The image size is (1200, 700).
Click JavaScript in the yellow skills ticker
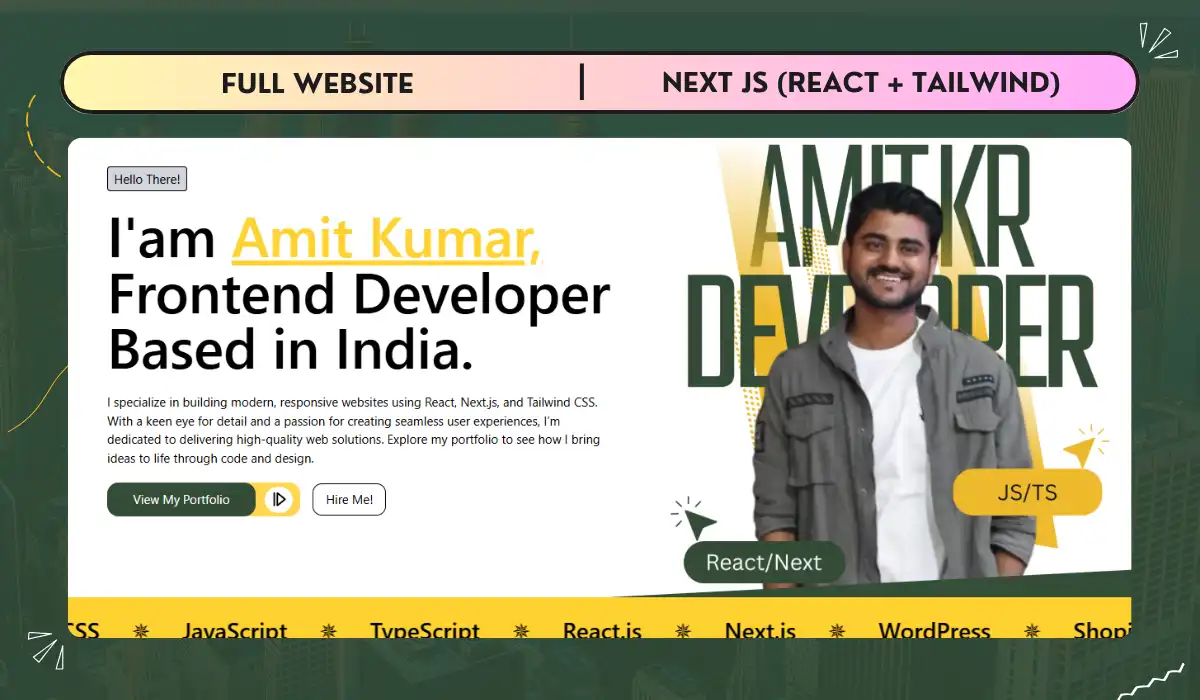(x=235, y=631)
